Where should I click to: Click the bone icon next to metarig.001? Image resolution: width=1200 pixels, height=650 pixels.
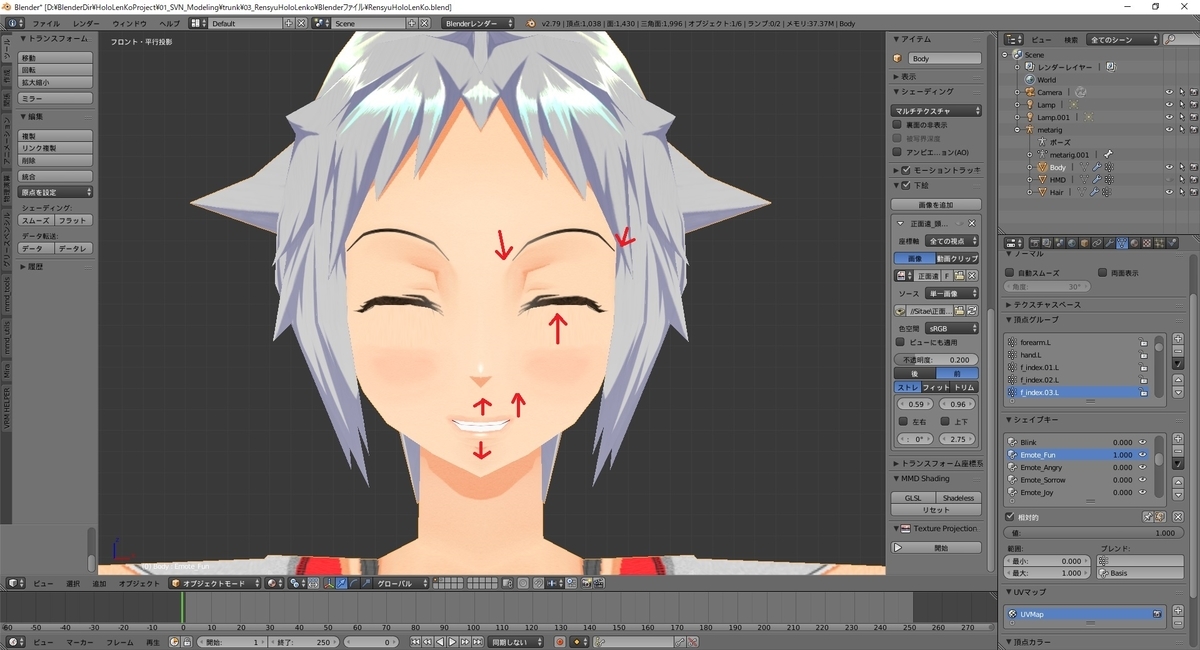point(1108,155)
